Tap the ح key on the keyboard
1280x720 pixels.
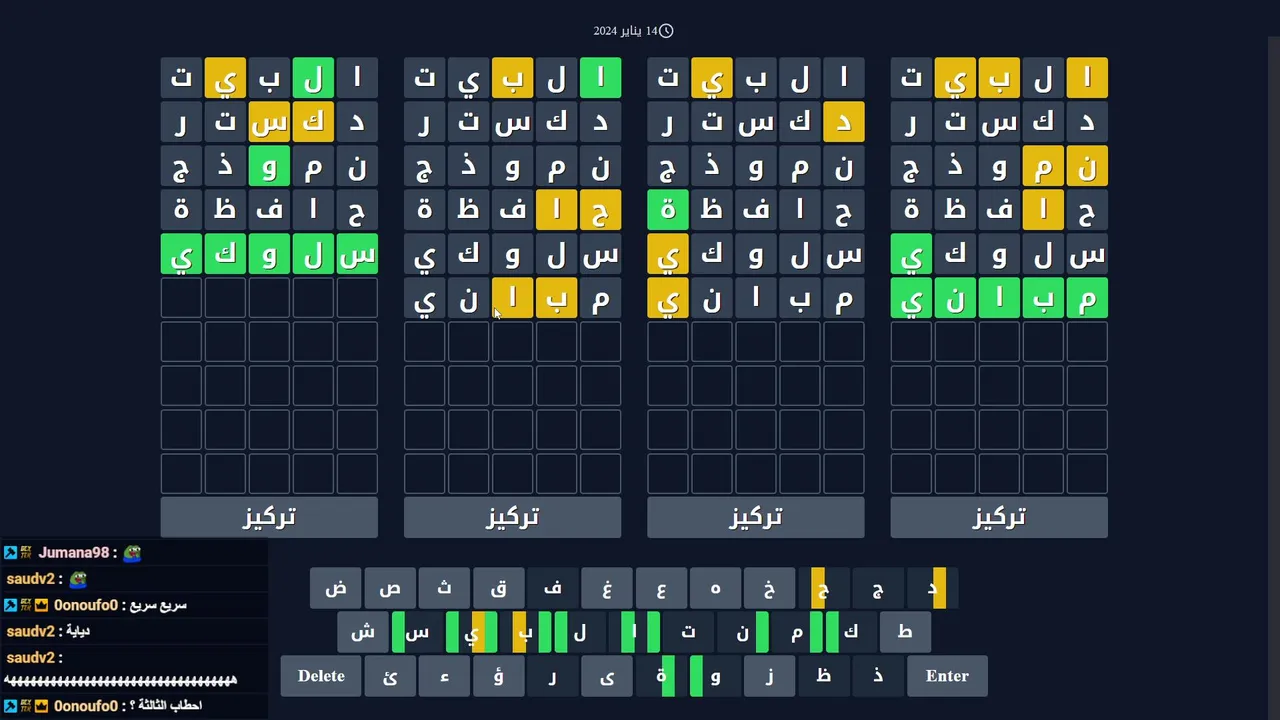(823, 588)
